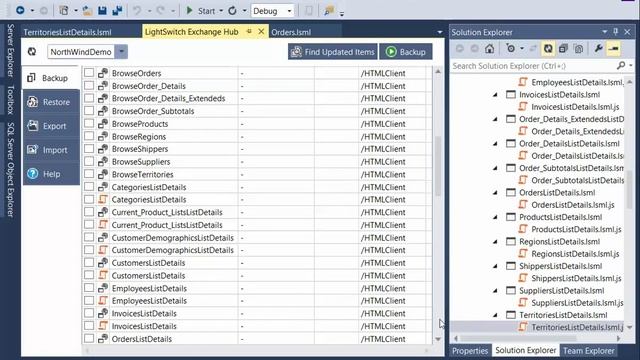Click the Start debugging button

click(200, 11)
